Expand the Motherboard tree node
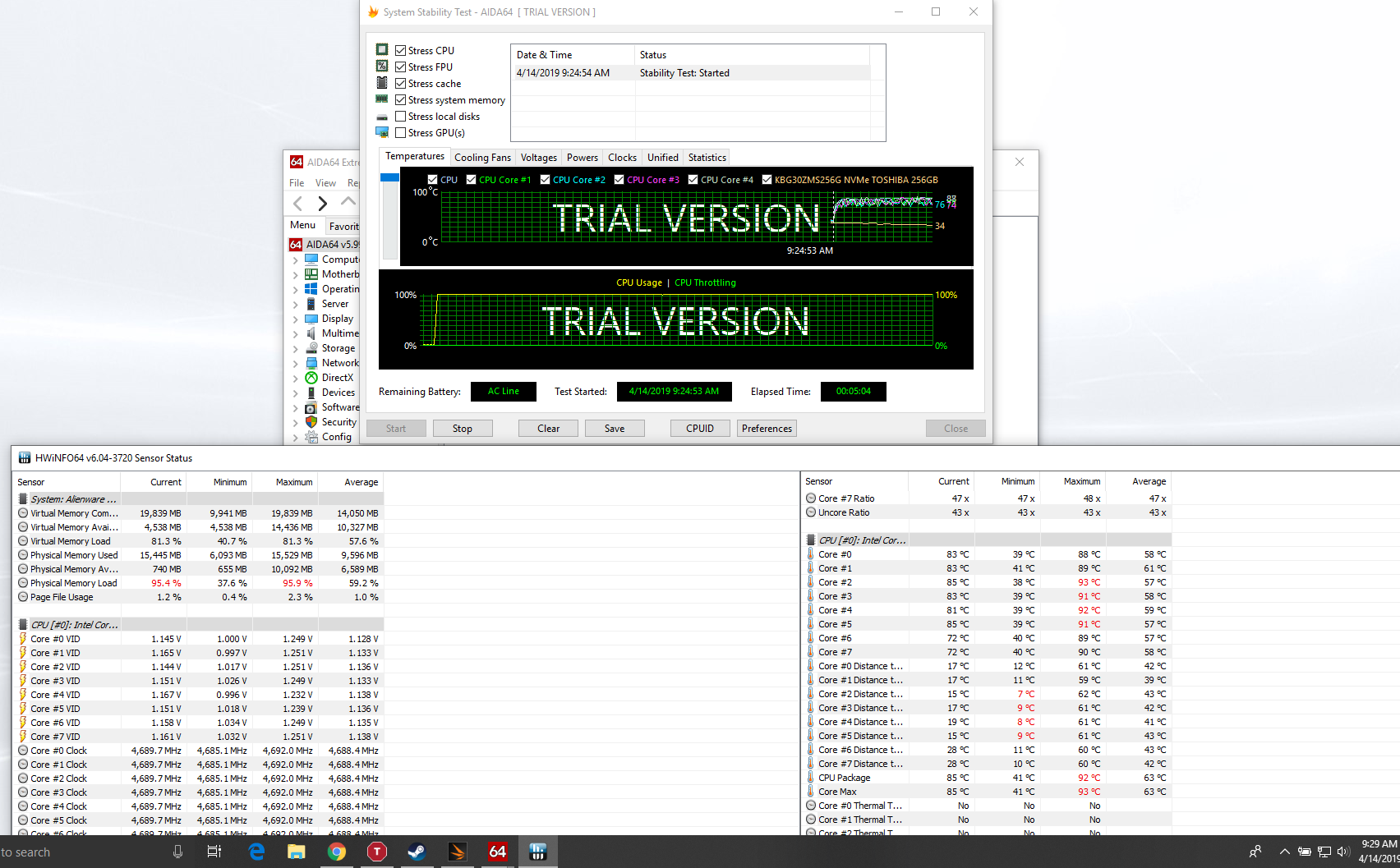Screen dimensions: 1400x868 pyautogui.click(x=296, y=274)
